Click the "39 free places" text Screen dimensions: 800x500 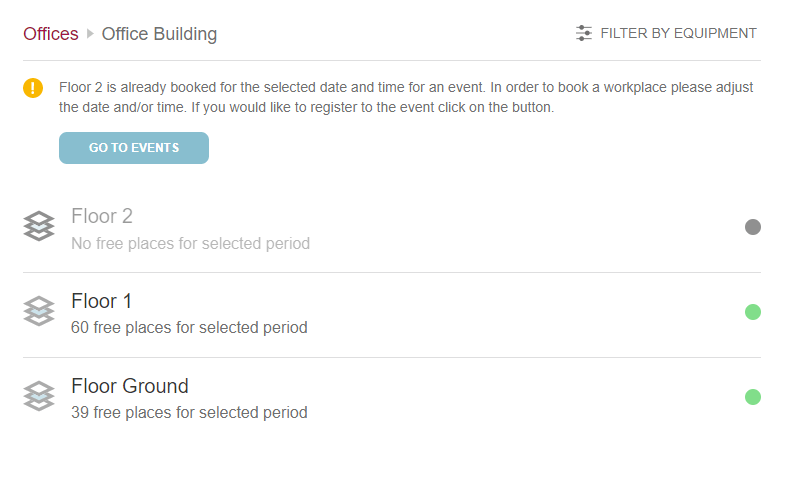(189, 412)
